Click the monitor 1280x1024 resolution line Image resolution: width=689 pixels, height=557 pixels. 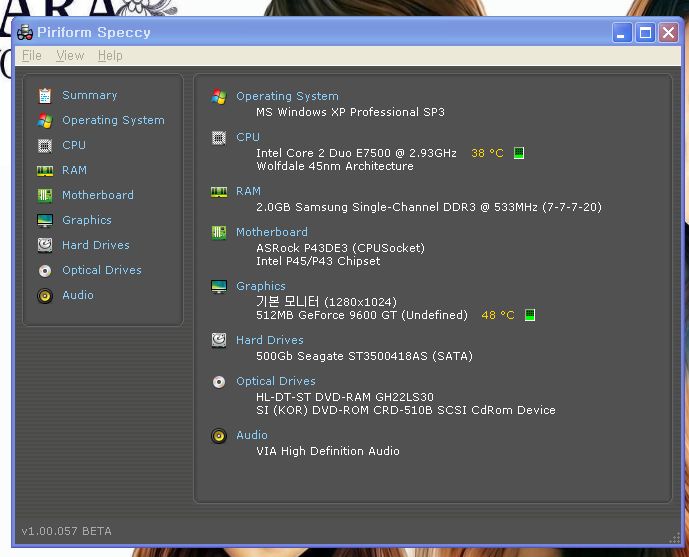click(326, 301)
